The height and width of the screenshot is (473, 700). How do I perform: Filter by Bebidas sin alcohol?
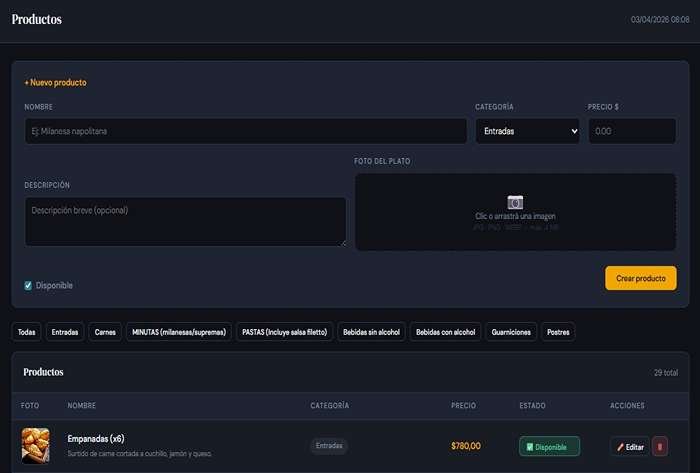coord(371,332)
